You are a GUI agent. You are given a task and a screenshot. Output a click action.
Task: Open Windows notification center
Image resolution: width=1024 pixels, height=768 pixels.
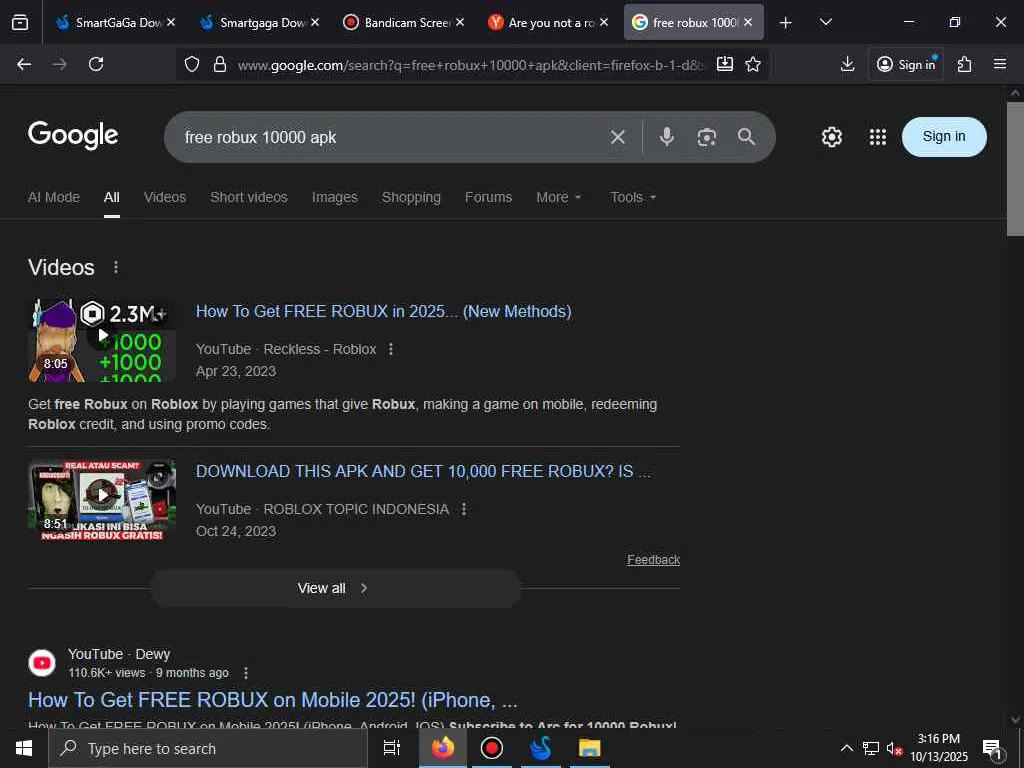(992, 749)
